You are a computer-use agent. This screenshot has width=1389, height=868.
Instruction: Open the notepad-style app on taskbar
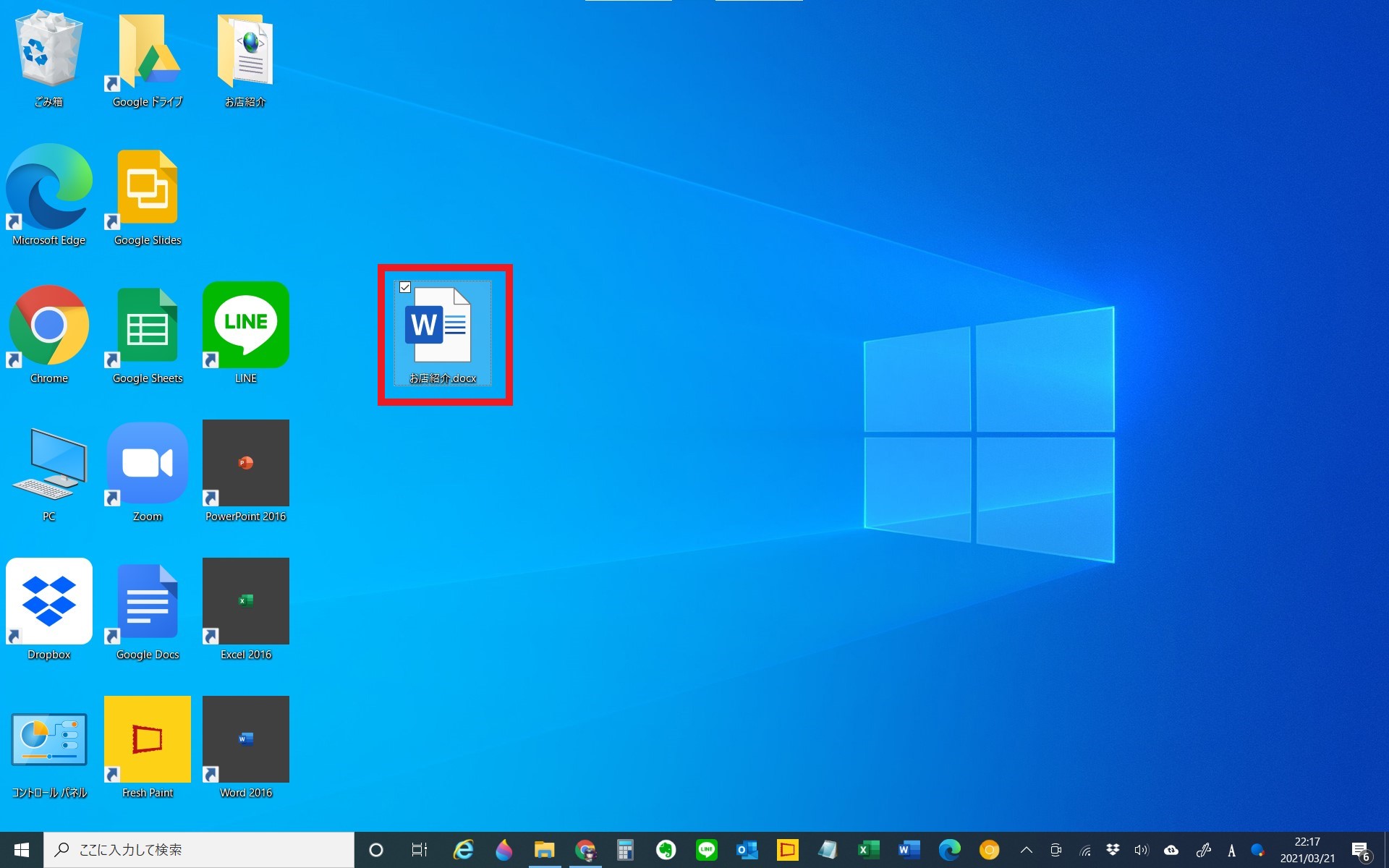(828, 850)
